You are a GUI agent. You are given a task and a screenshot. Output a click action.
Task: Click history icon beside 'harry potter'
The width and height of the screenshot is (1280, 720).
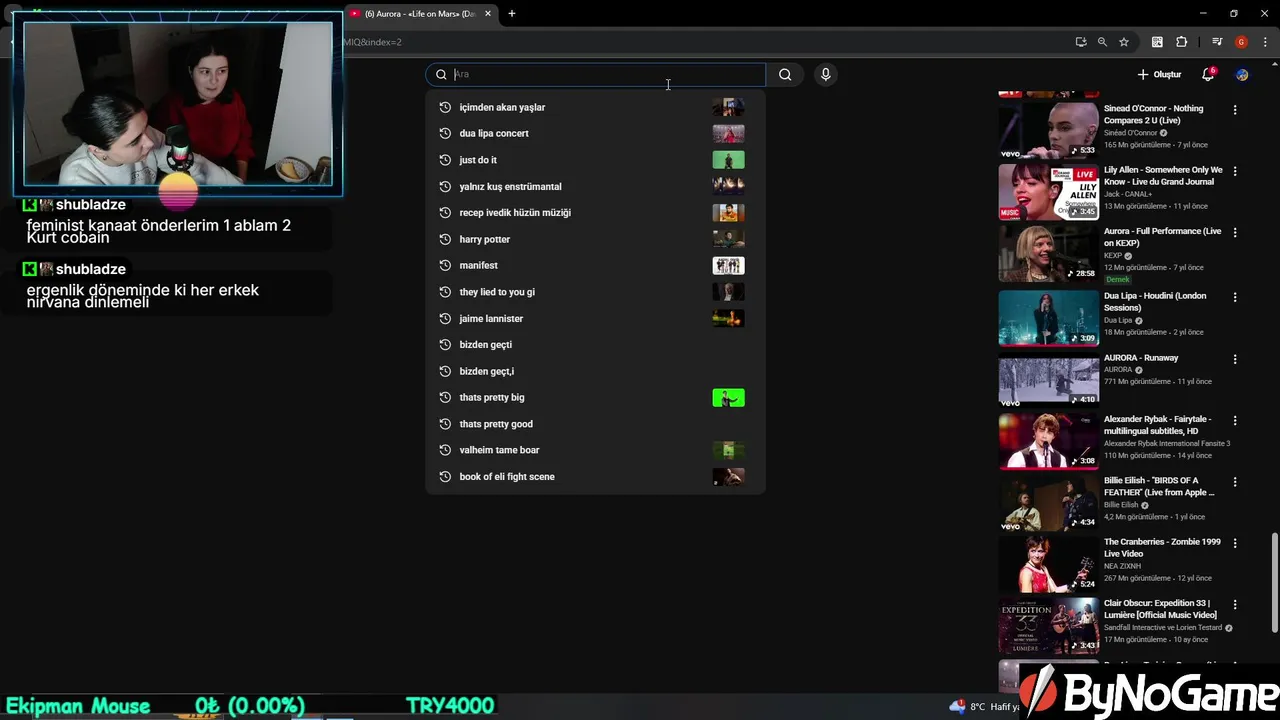coord(445,239)
